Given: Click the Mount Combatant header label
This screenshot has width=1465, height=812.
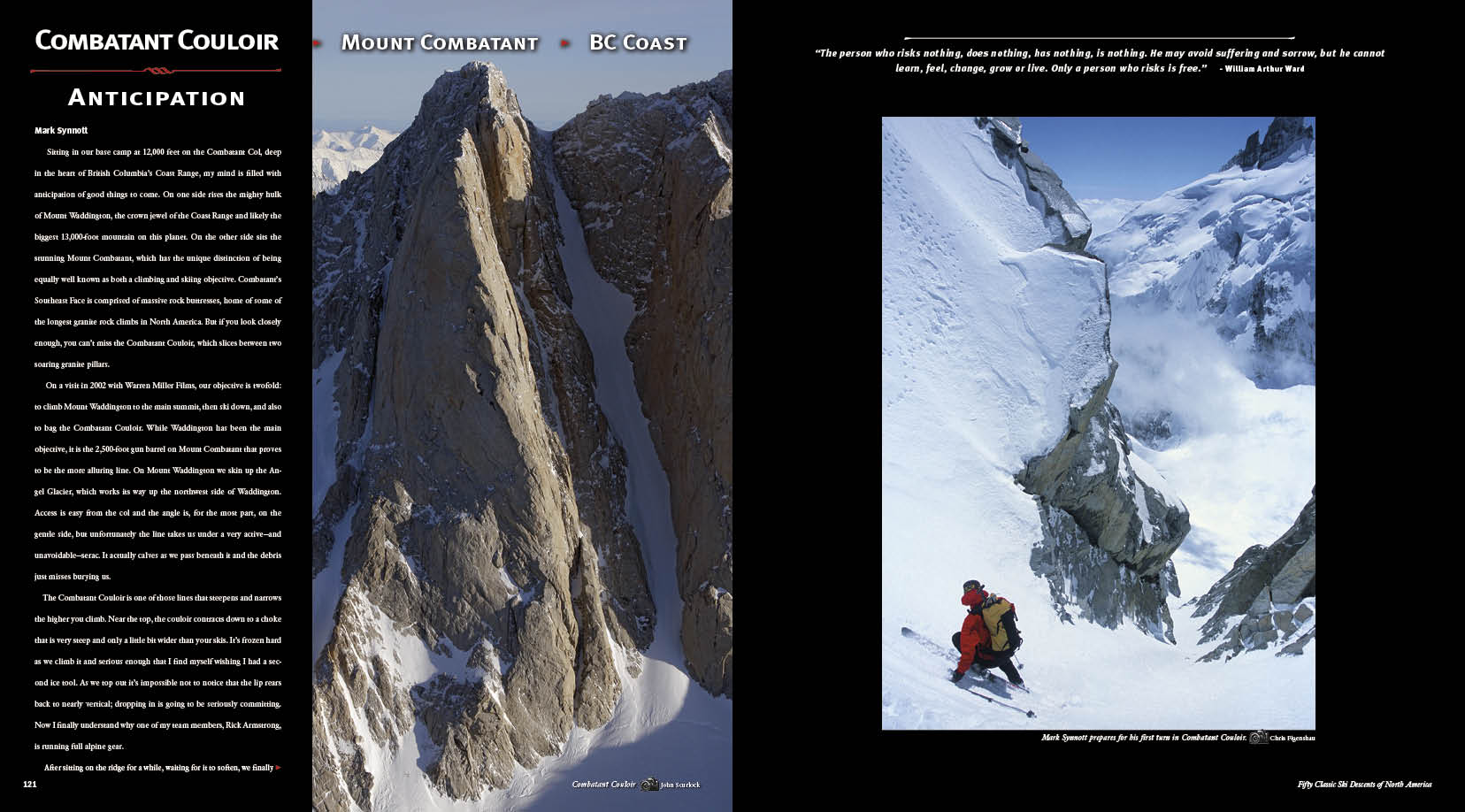Looking at the screenshot, I should point(440,42).
